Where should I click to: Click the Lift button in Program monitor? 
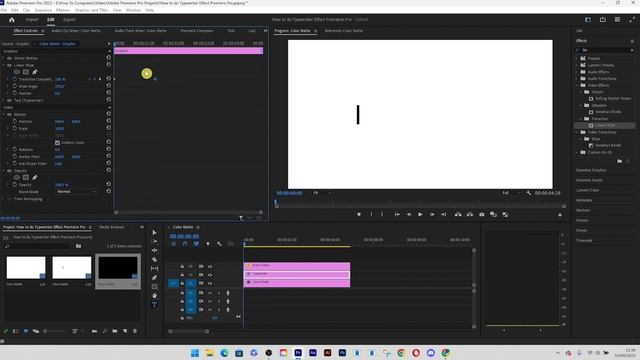(x=458, y=214)
